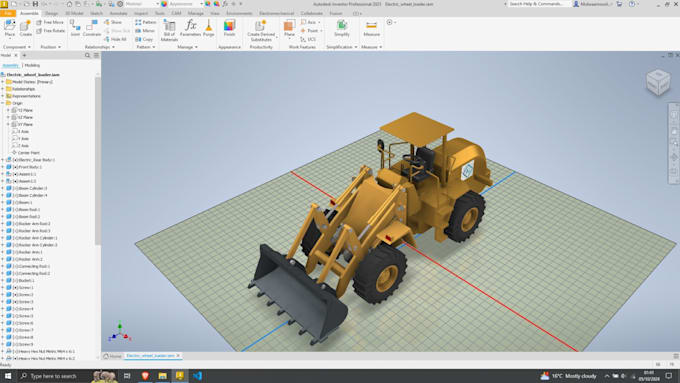Open the Home document tab

coord(113,356)
